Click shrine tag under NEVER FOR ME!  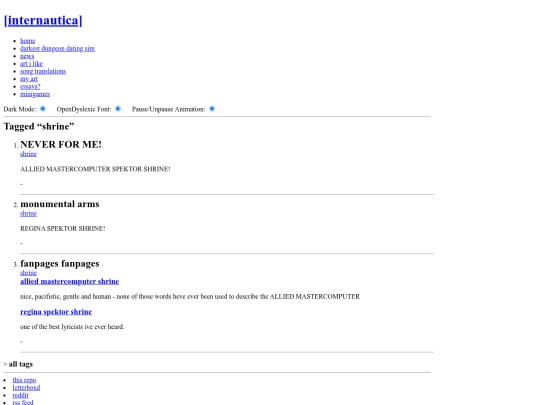point(28,154)
